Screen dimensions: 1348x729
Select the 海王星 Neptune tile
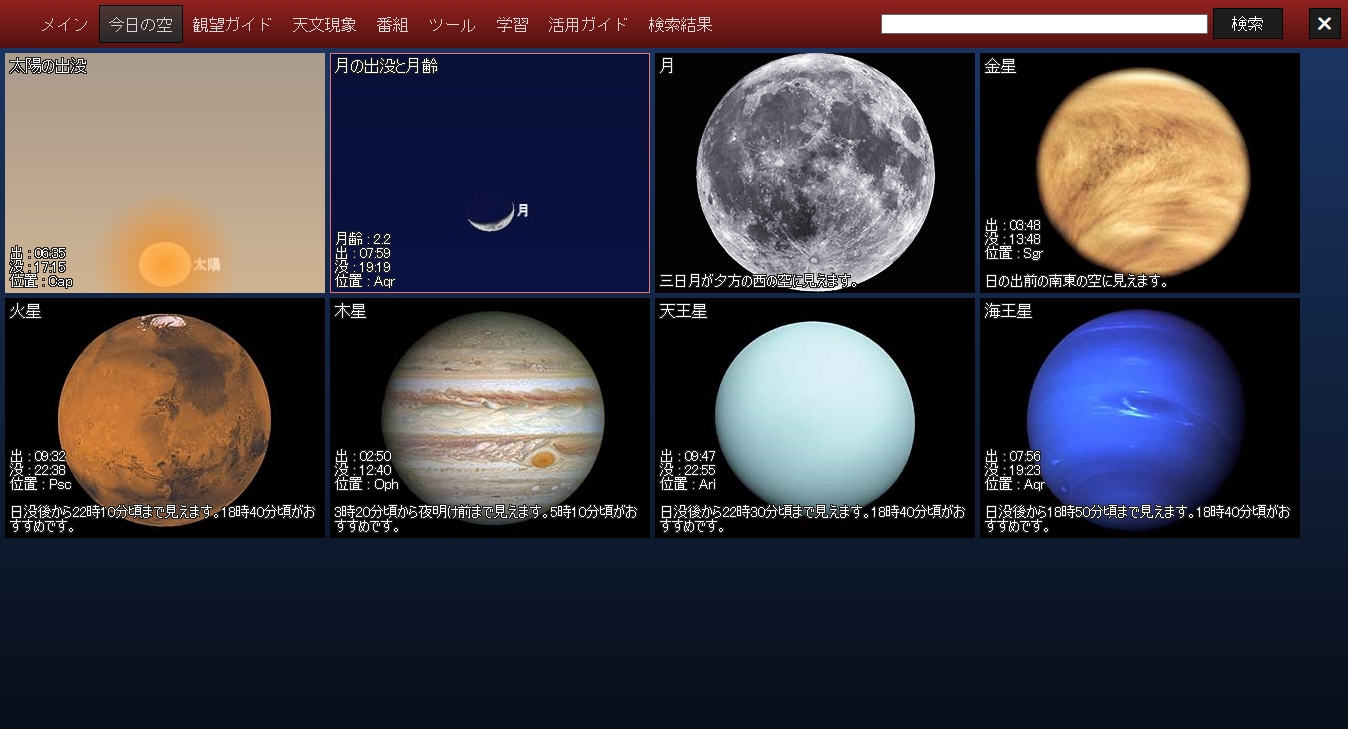tap(1140, 418)
